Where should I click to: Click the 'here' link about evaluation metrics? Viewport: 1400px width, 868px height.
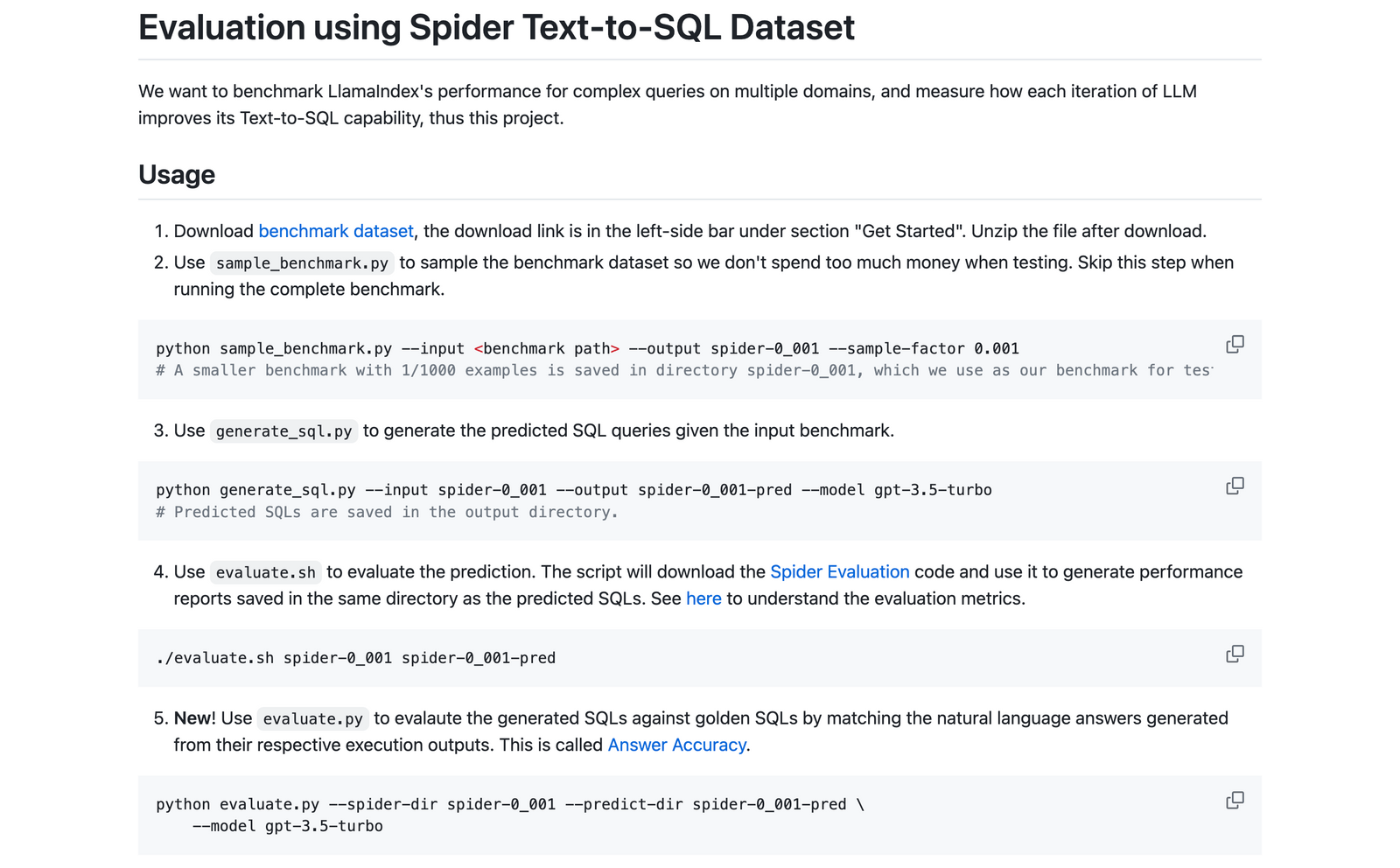(703, 598)
